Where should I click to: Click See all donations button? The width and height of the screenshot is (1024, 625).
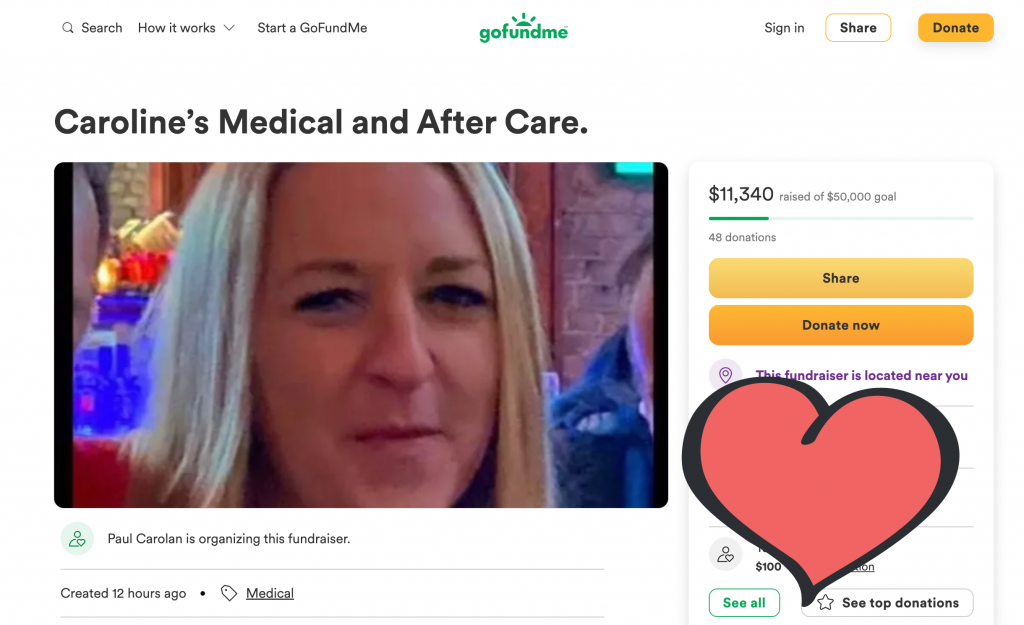click(744, 603)
